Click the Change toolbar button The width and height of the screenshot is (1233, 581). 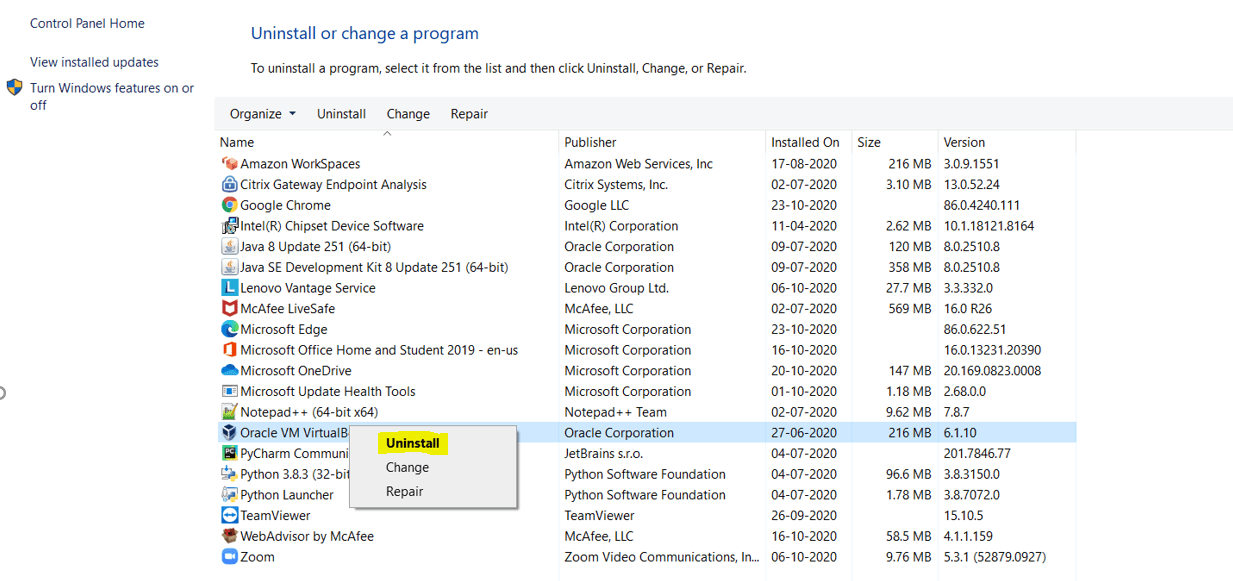pos(408,114)
